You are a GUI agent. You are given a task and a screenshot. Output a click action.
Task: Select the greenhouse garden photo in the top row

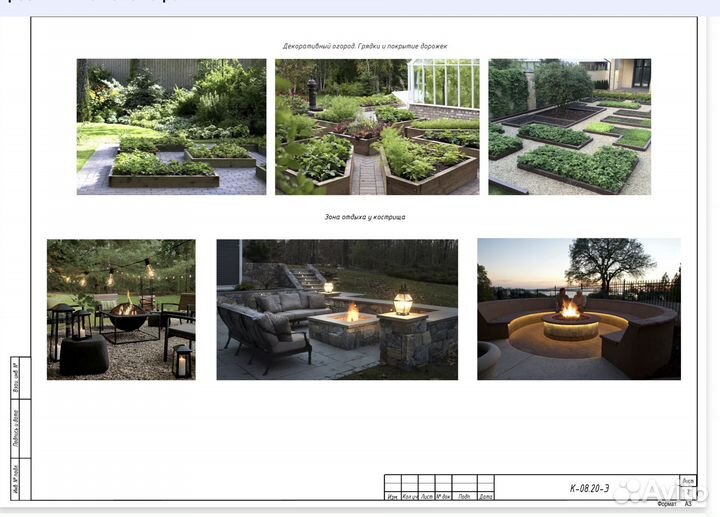377,126
